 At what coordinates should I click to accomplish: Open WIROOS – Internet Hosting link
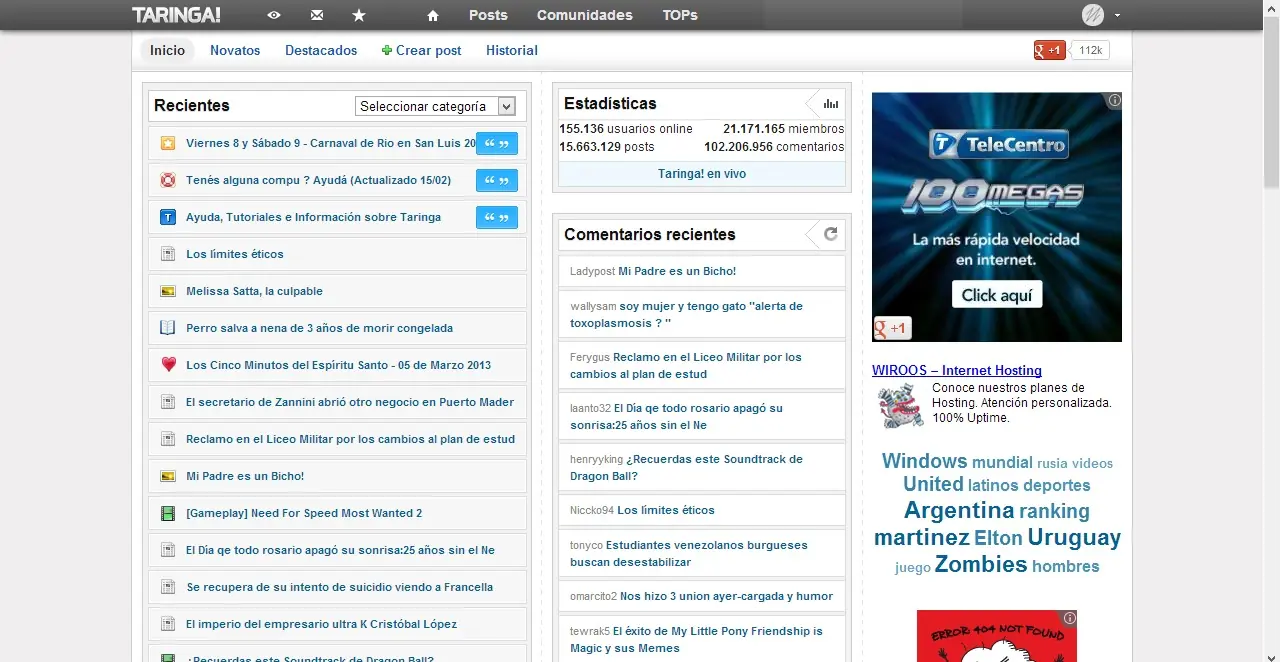tap(957, 370)
